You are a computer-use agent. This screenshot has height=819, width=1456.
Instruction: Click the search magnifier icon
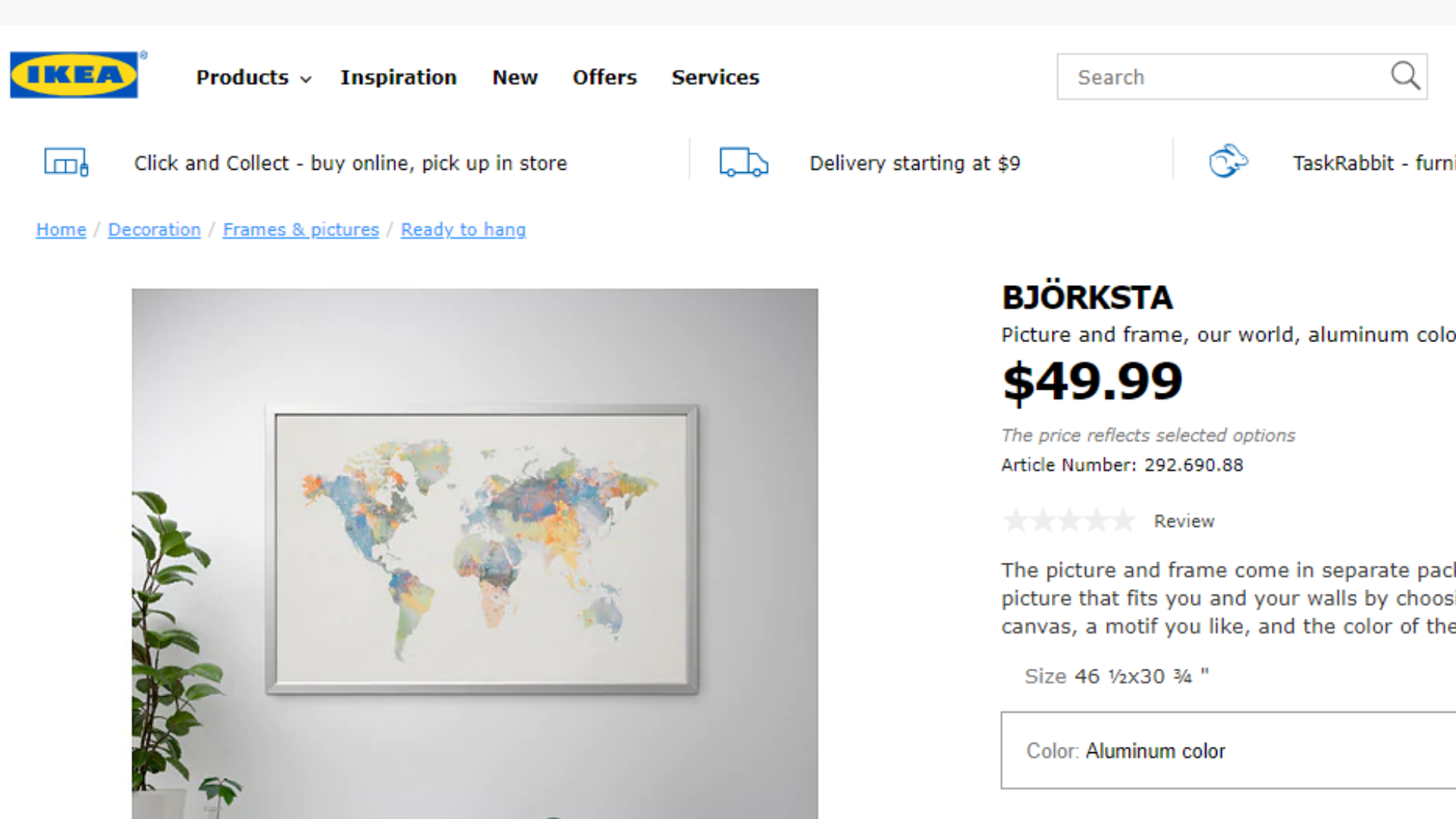coord(1405,76)
